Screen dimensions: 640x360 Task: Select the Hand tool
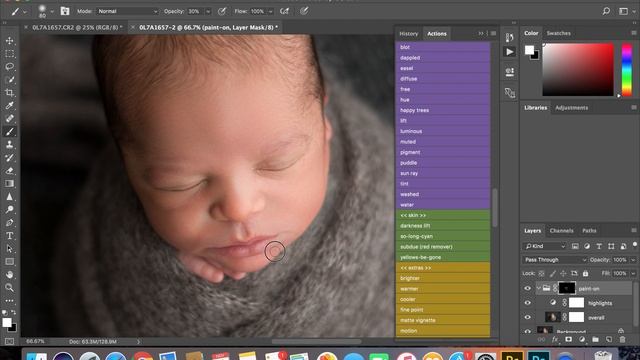click(10, 275)
